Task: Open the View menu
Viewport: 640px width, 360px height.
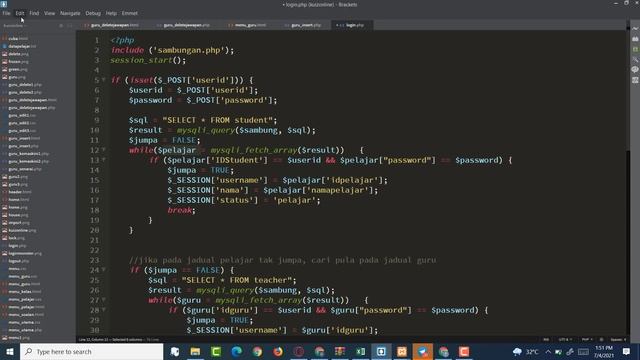Action: click(x=49, y=13)
